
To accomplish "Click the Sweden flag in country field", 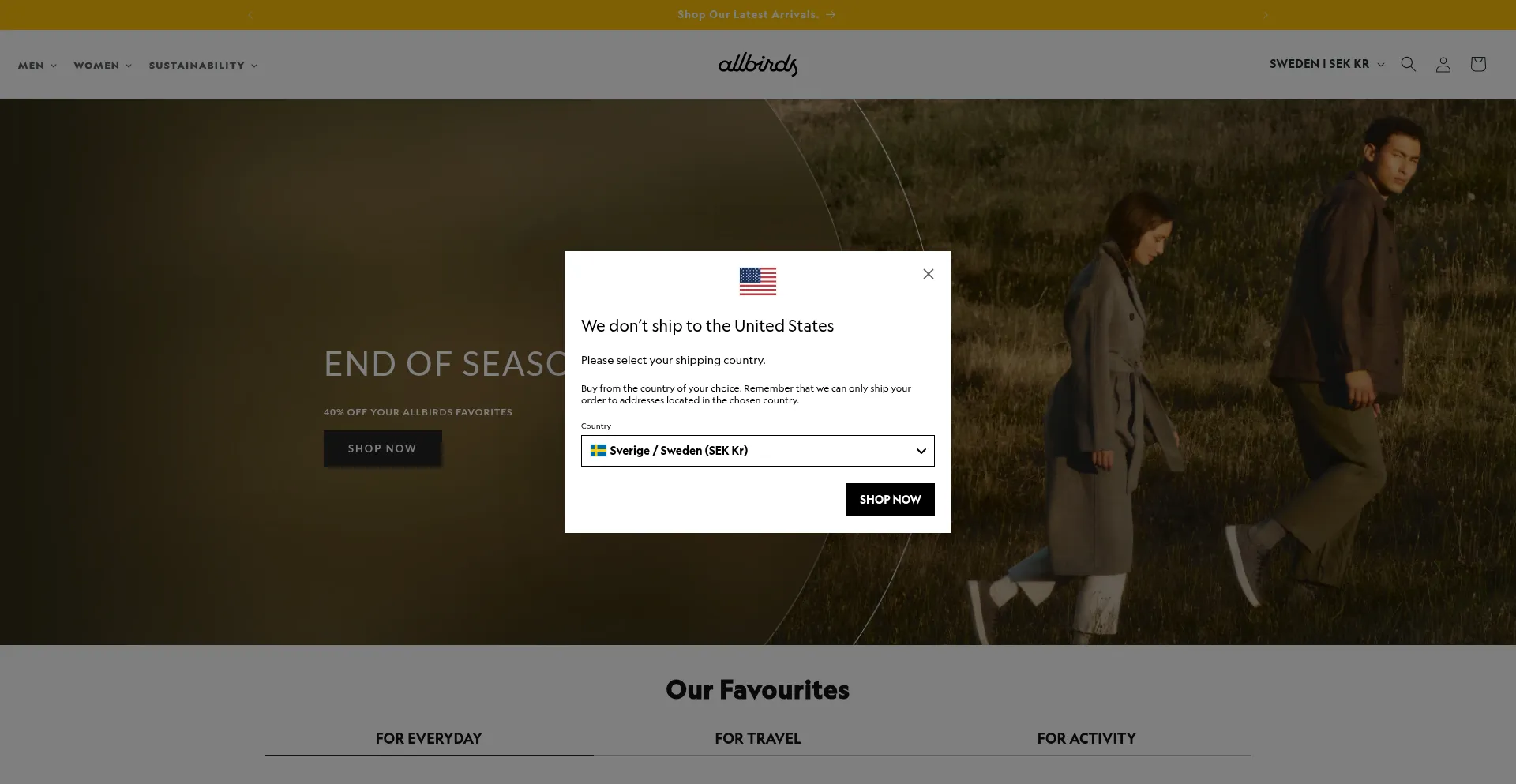I will [x=599, y=451].
